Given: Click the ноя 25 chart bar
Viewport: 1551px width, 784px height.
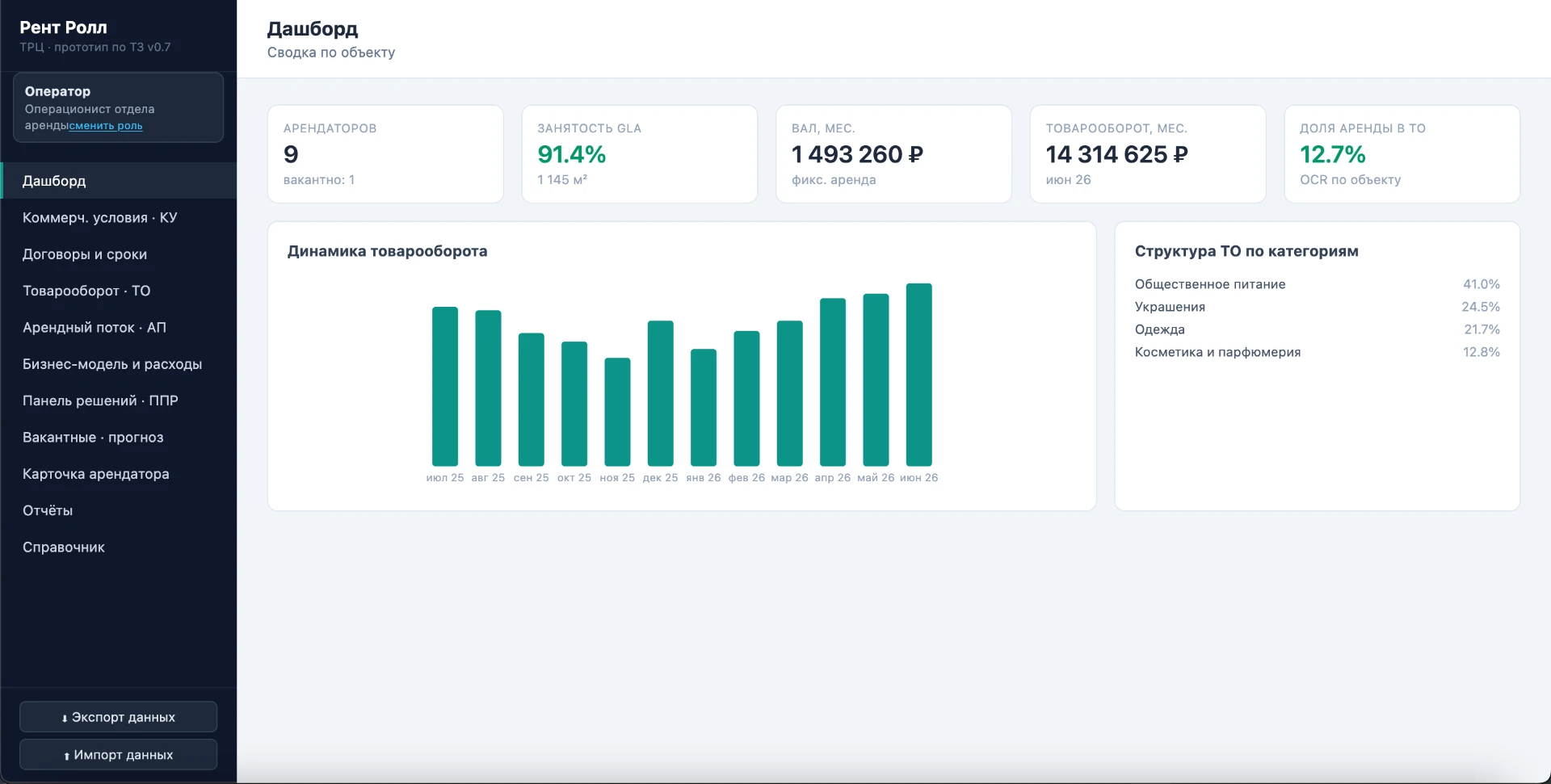Looking at the screenshot, I should tap(617, 412).
